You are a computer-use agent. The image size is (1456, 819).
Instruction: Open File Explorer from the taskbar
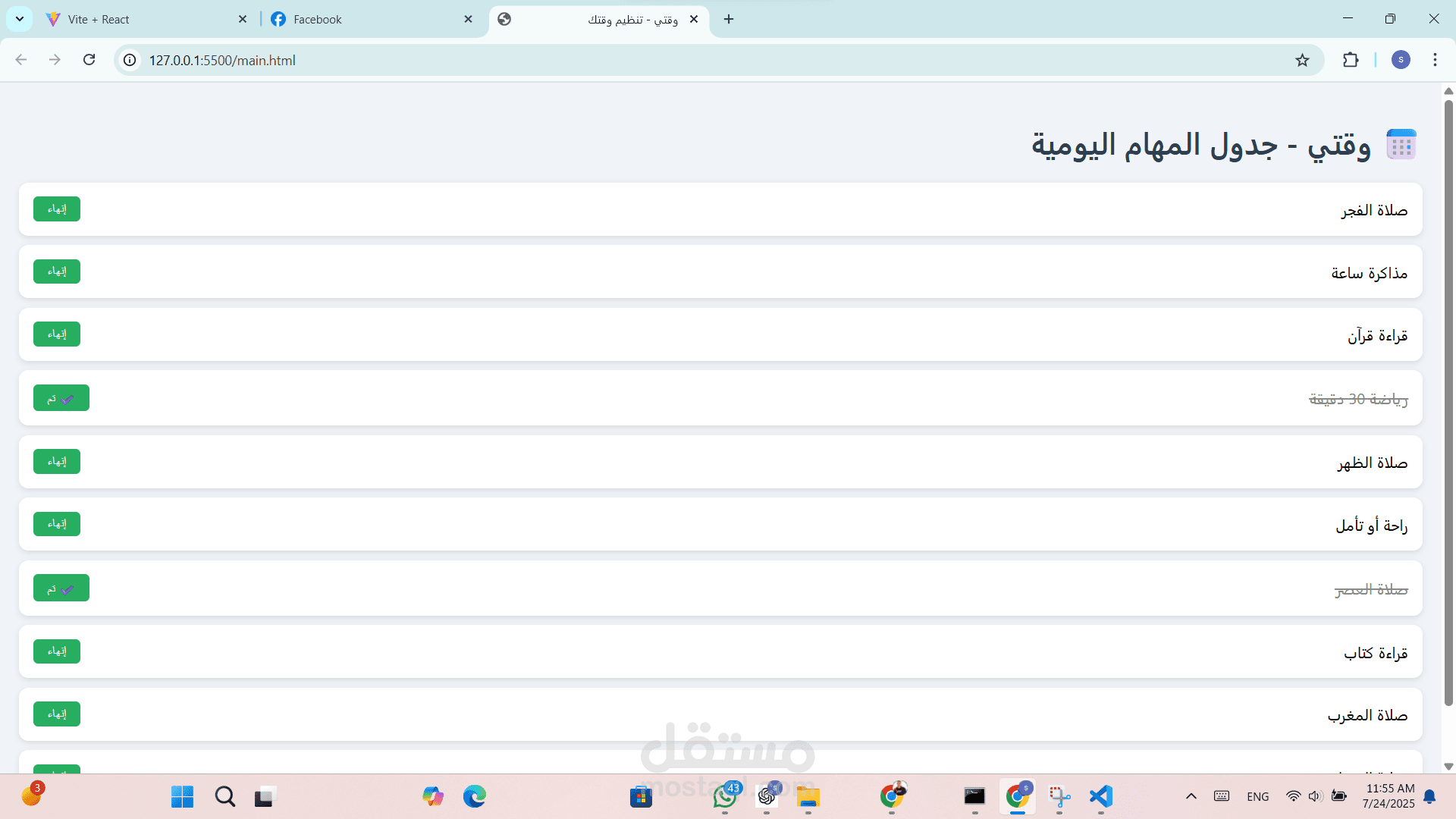point(808,796)
